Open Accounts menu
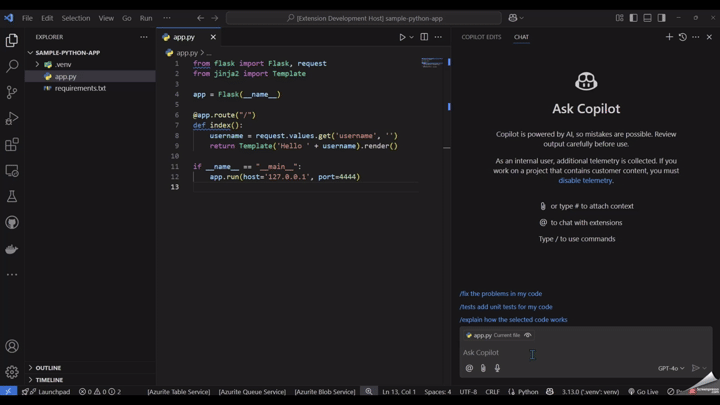 click(x=12, y=346)
